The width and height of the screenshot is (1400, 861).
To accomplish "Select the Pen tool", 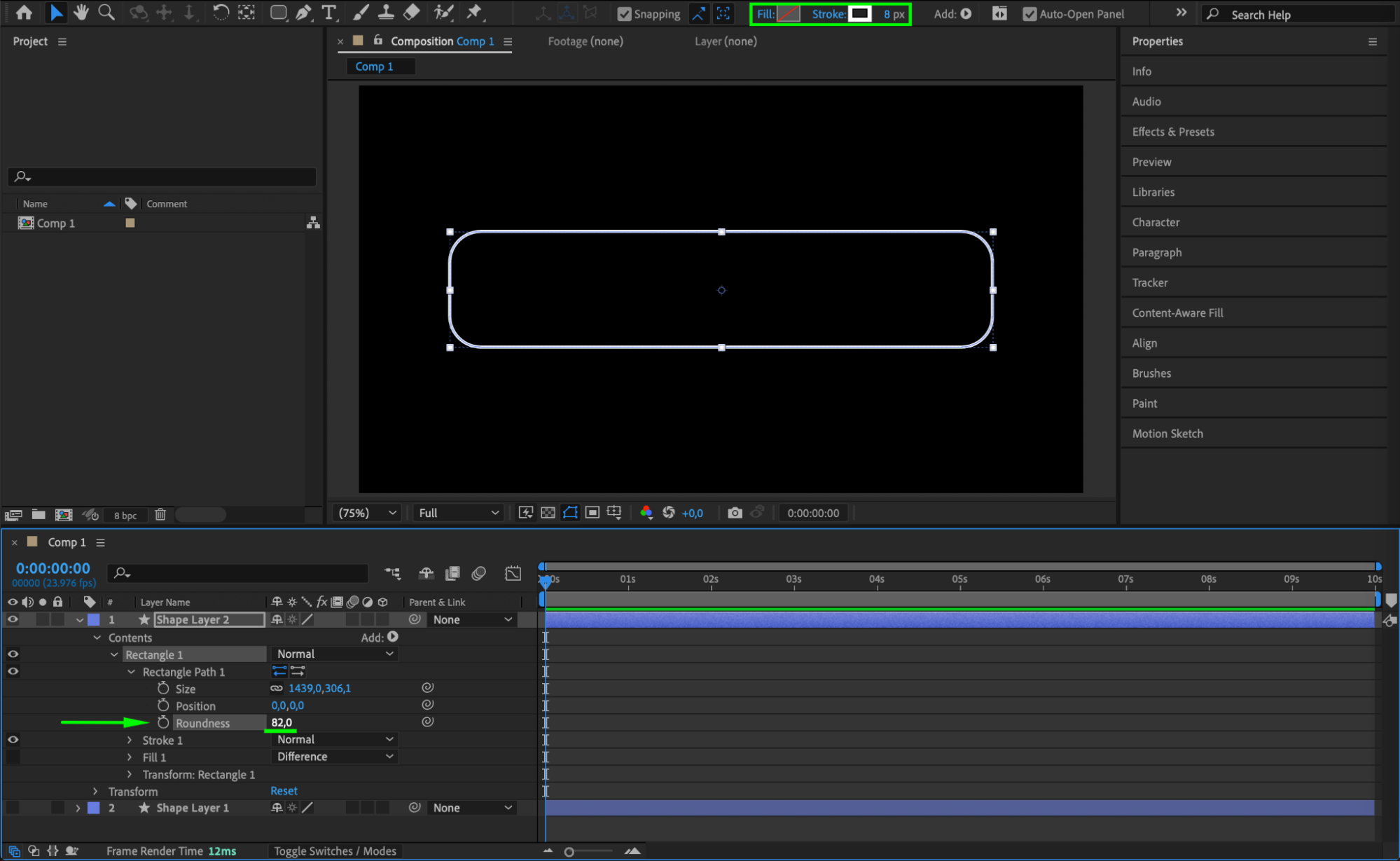I will pos(304,13).
